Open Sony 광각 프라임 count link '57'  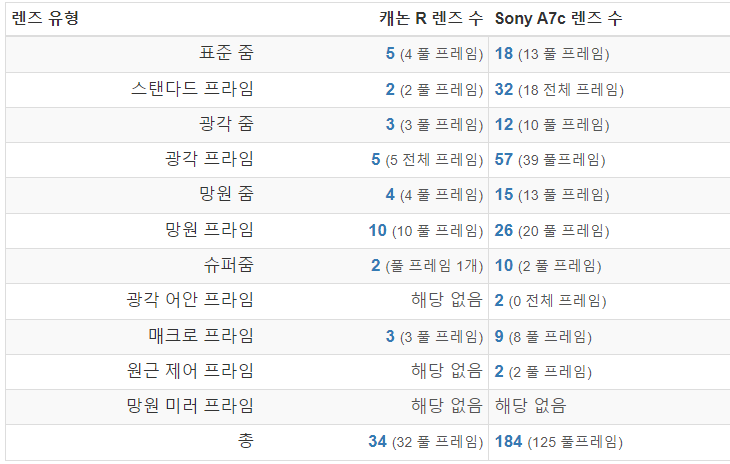[x=504, y=160]
